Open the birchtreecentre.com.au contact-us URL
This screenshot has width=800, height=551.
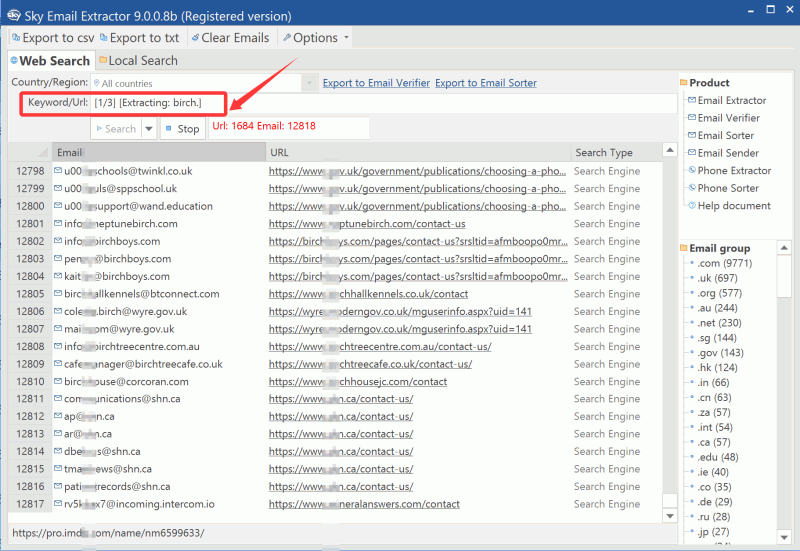tap(380, 347)
